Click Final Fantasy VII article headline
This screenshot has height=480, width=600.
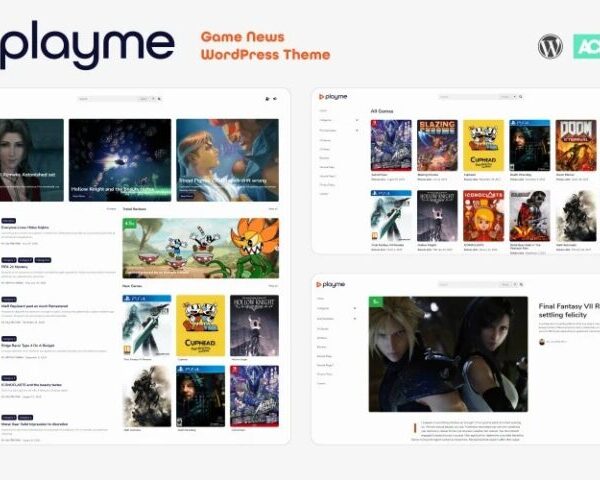point(569,310)
